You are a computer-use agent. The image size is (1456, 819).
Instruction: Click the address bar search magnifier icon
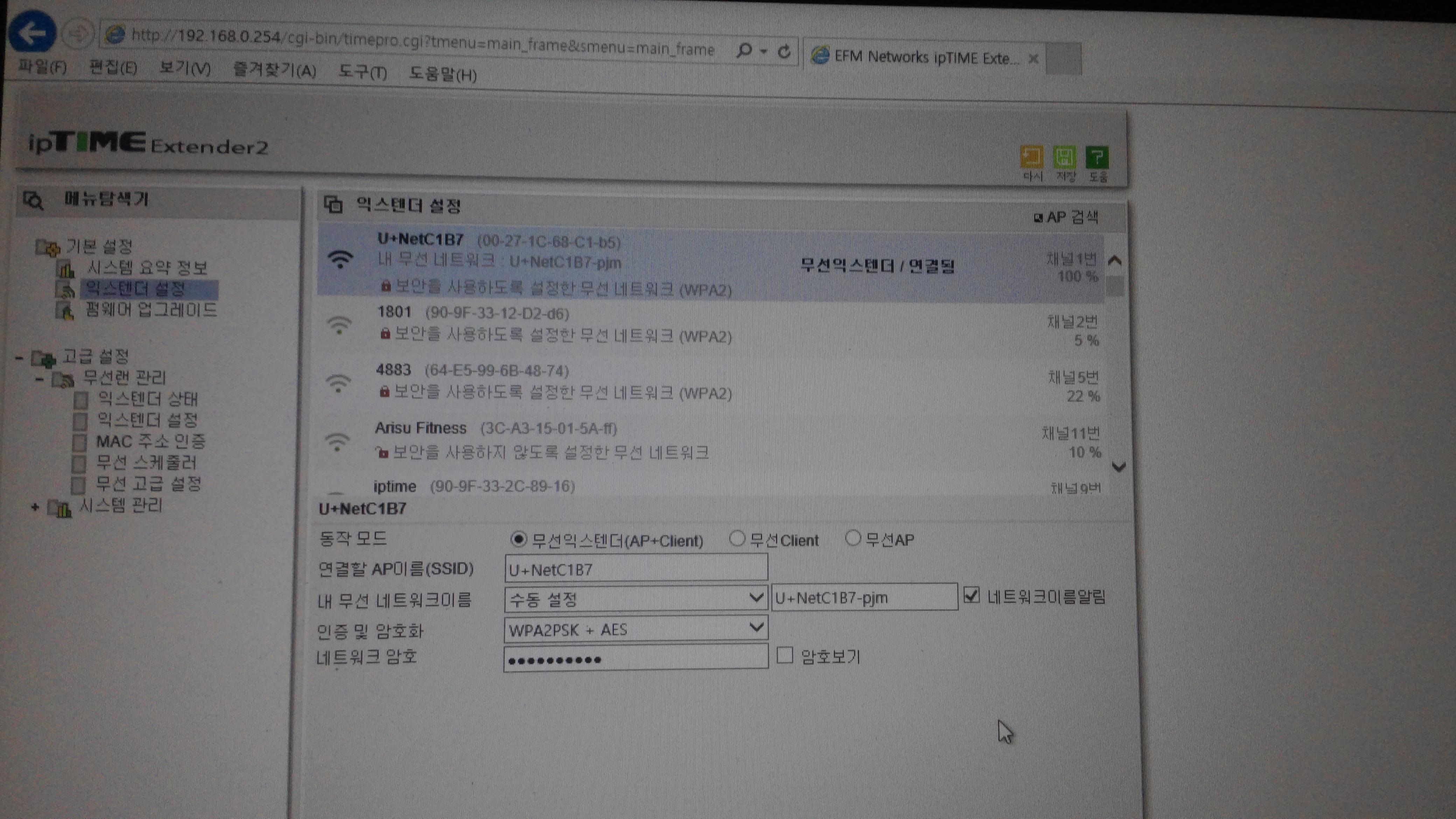coord(744,51)
